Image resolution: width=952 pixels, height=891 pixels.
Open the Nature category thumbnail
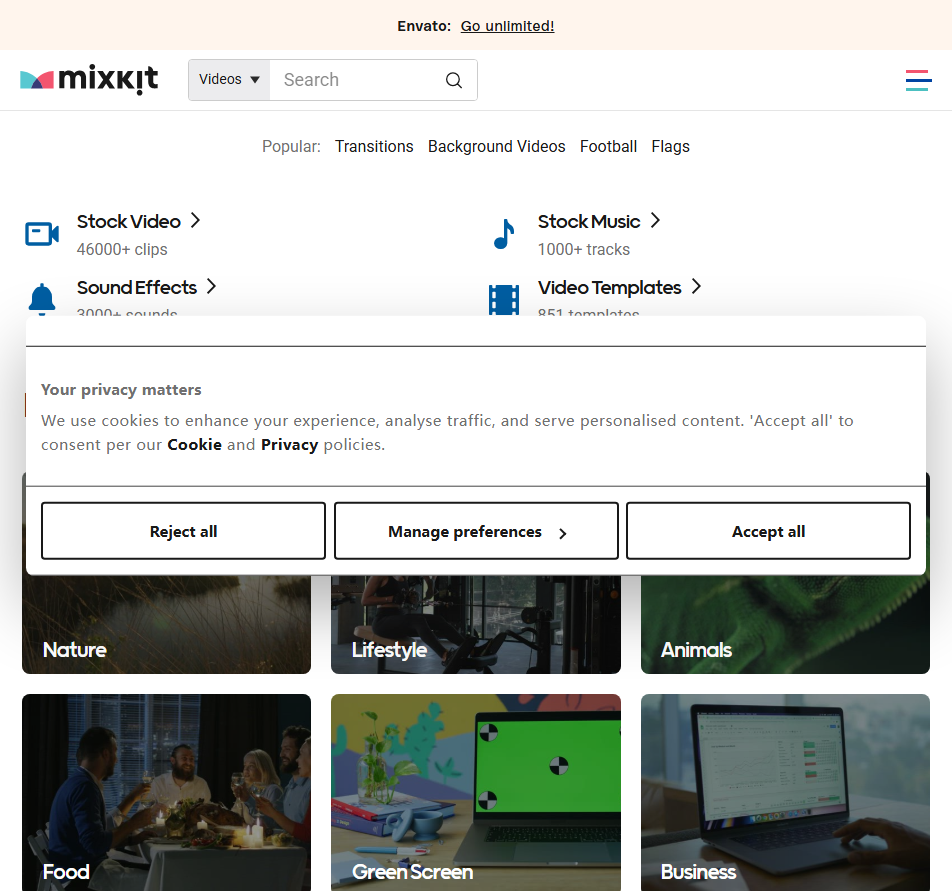point(166,625)
